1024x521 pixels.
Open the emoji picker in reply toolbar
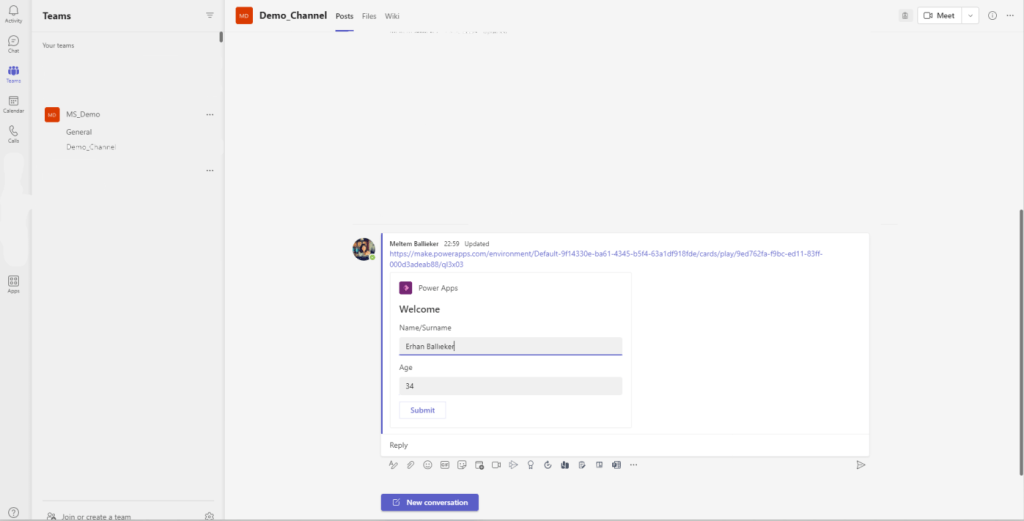coord(427,465)
